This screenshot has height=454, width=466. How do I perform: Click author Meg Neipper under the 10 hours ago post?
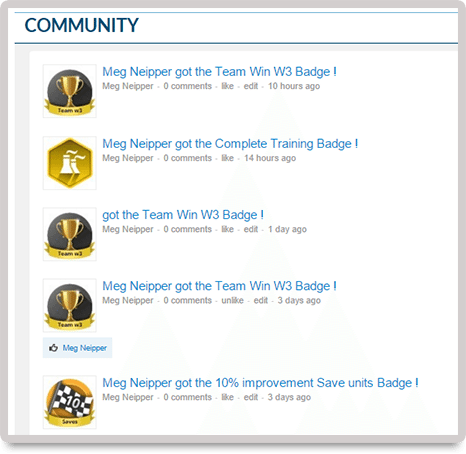[128, 86]
